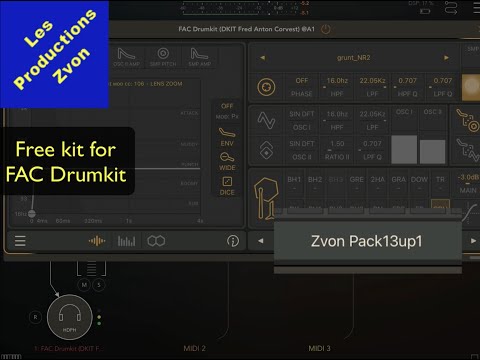Open the AUM routing icon at top right
Viewport: 480px width, 360px height.
coord(451,8)
